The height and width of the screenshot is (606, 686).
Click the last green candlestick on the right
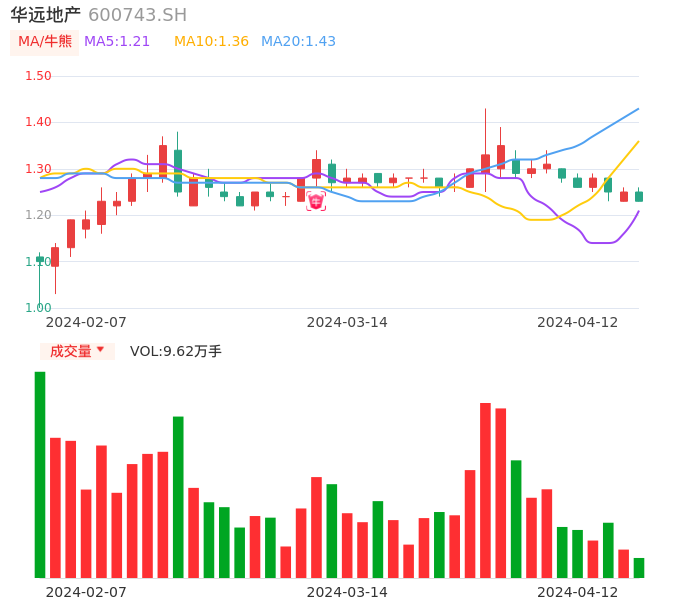639,197
